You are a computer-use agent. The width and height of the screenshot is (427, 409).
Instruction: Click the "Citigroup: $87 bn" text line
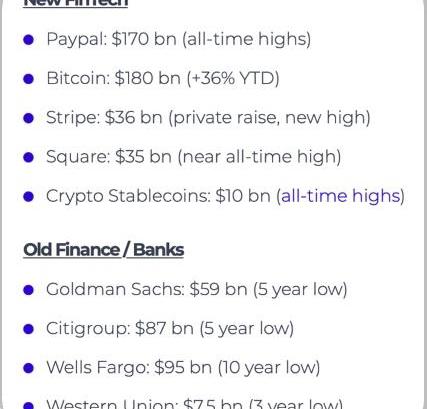coord(170,329)
